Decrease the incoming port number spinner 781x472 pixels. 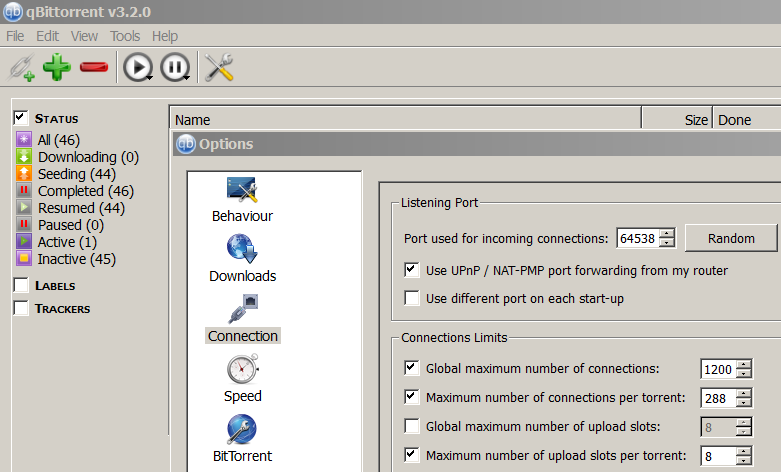coord(666,243)
